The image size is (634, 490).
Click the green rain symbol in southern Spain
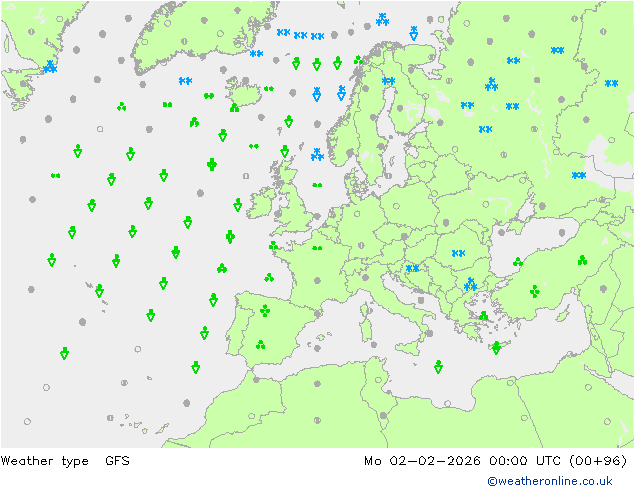coord(261,344)
